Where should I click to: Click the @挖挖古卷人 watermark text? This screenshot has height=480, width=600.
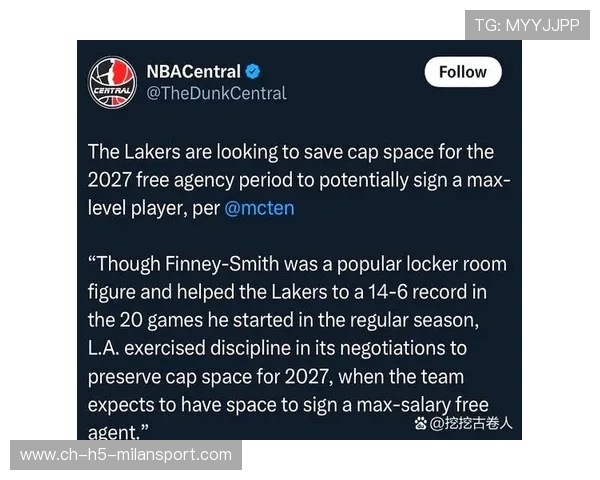coord(472,423)
